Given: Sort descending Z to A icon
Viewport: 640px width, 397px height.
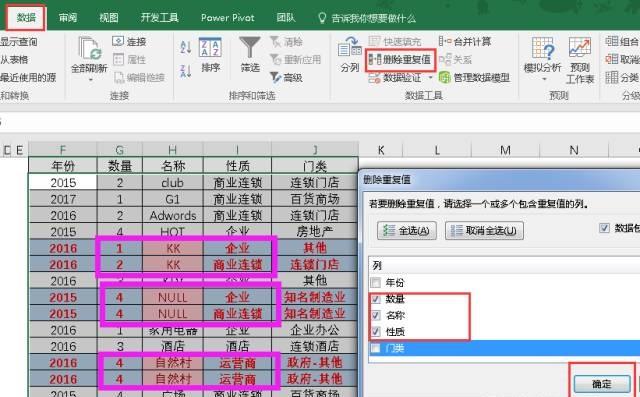Looking at the screenshot, I should pyautogui.click(x=186, y=71).
